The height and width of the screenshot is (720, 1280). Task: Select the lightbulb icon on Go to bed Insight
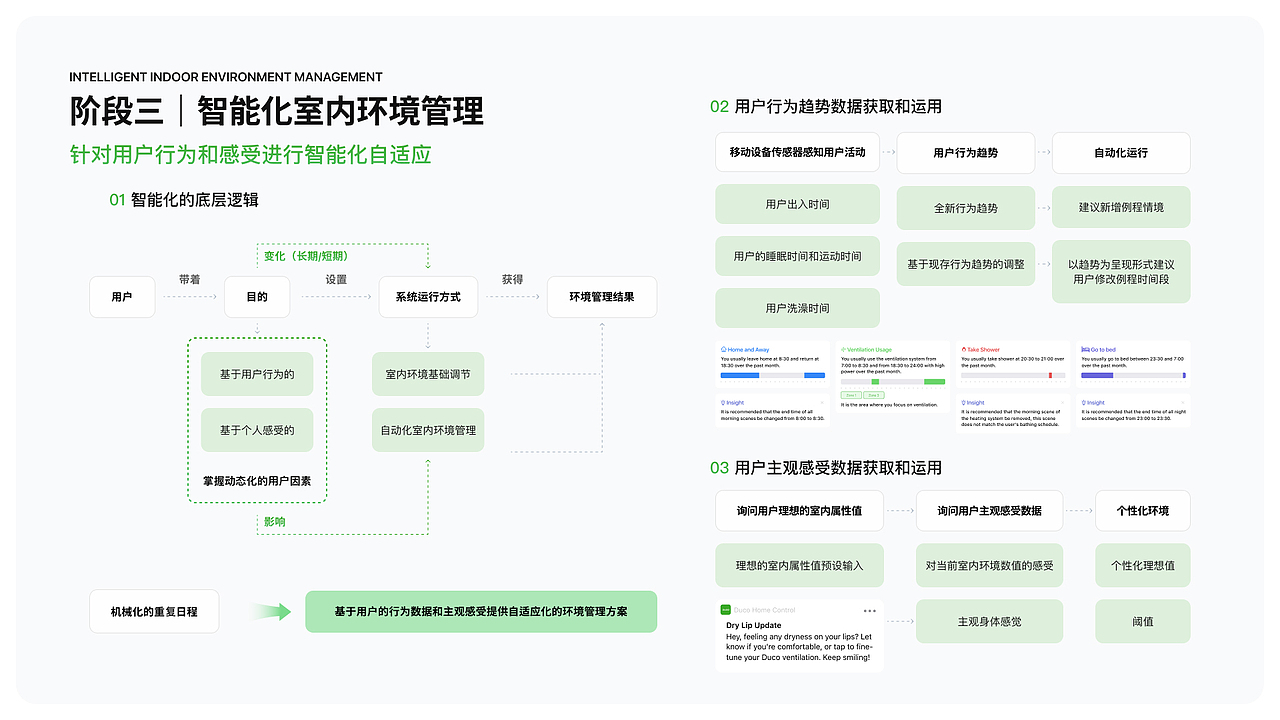[x=1084, y=403]
